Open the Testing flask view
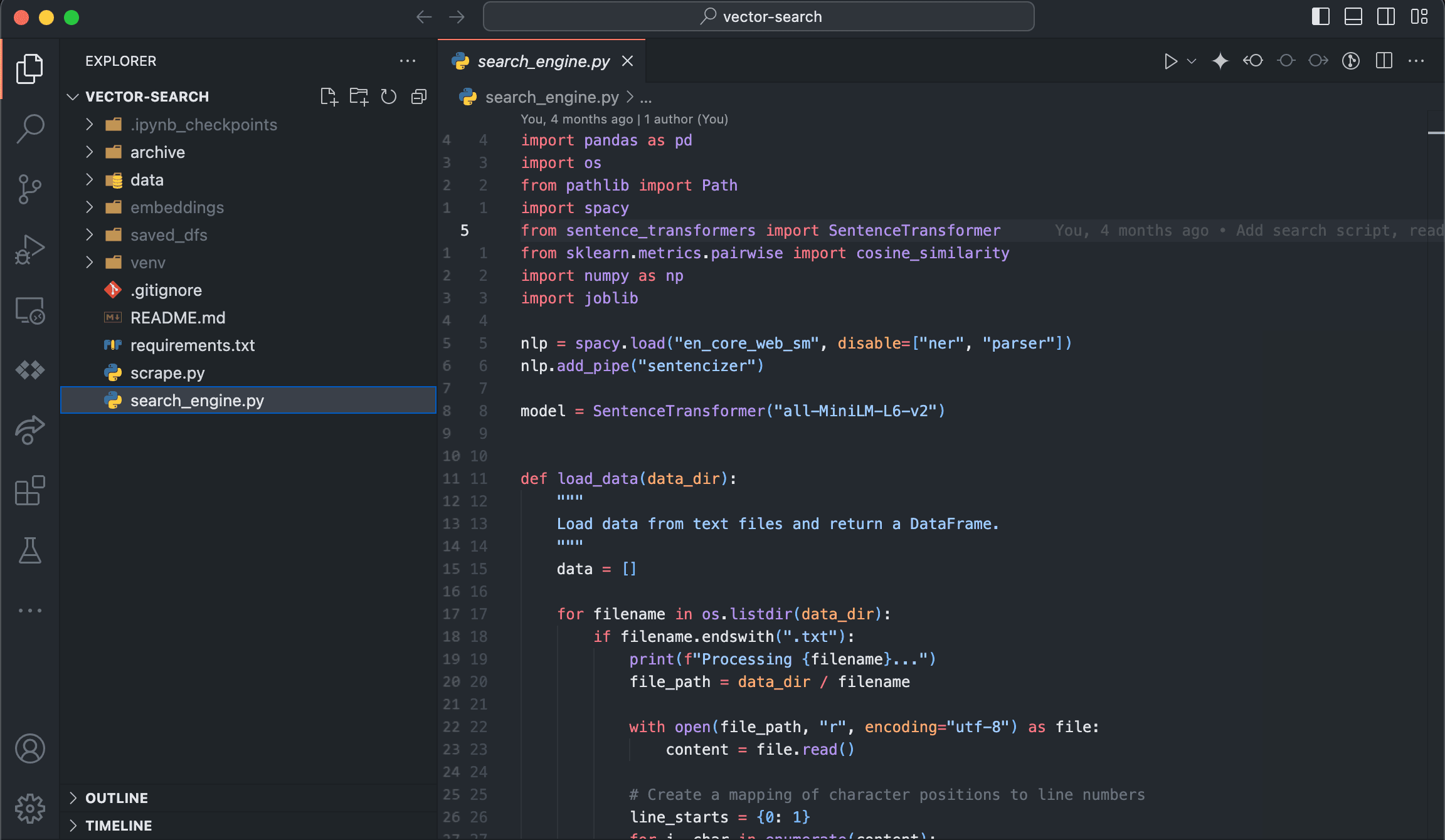 point(29,550)
